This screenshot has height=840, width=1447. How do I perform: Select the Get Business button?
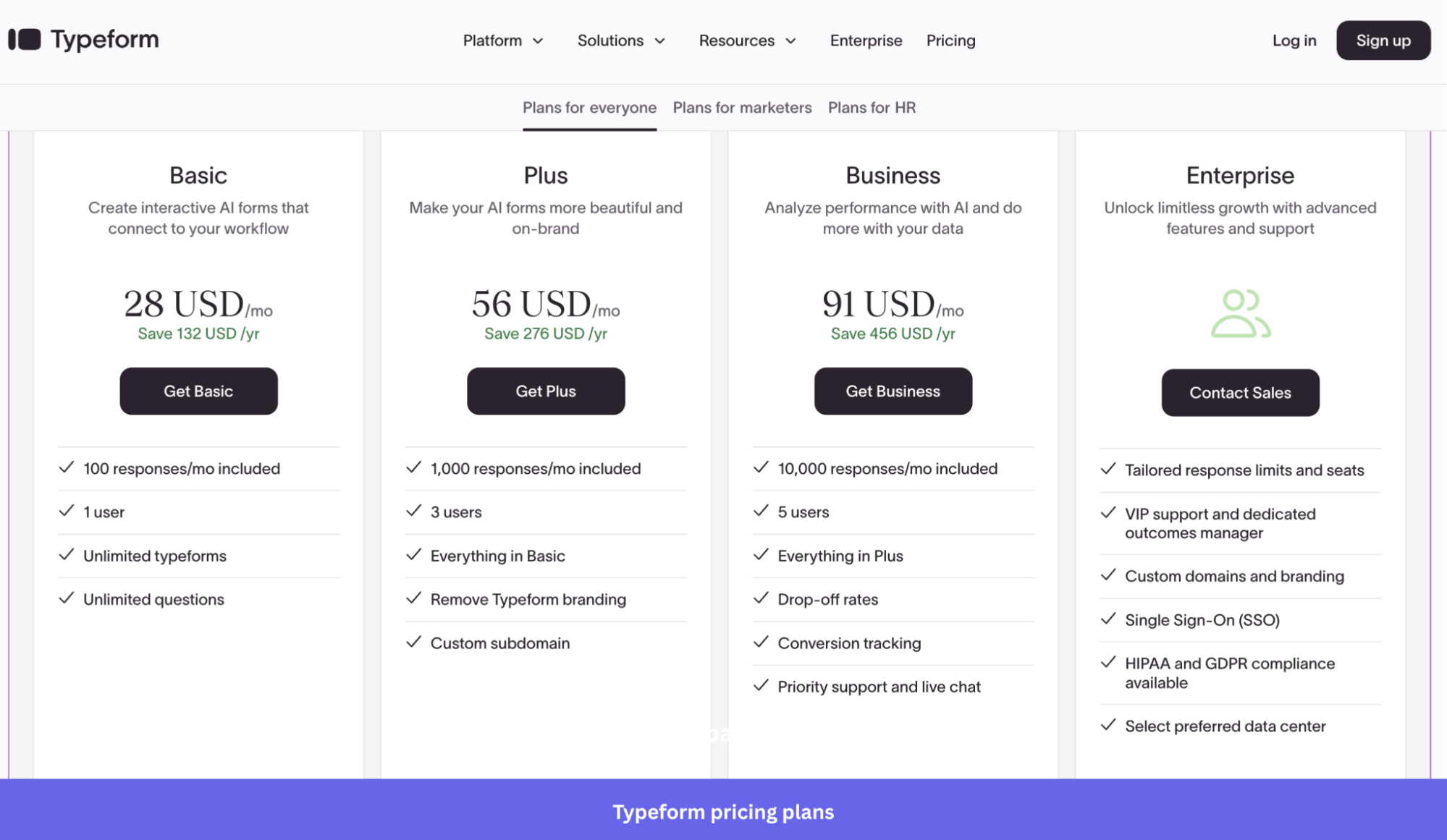click(893, 391)
